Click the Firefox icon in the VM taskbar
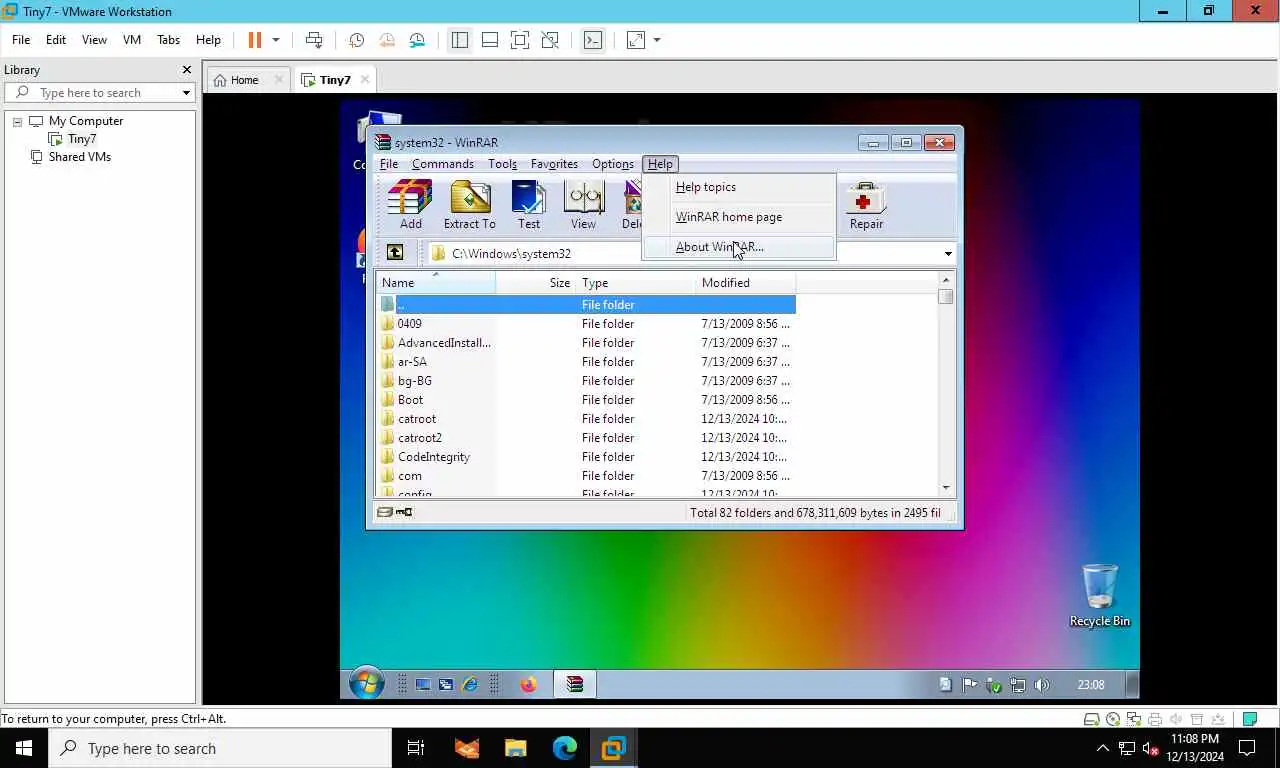1280x768 pixels. coord(528,684)
